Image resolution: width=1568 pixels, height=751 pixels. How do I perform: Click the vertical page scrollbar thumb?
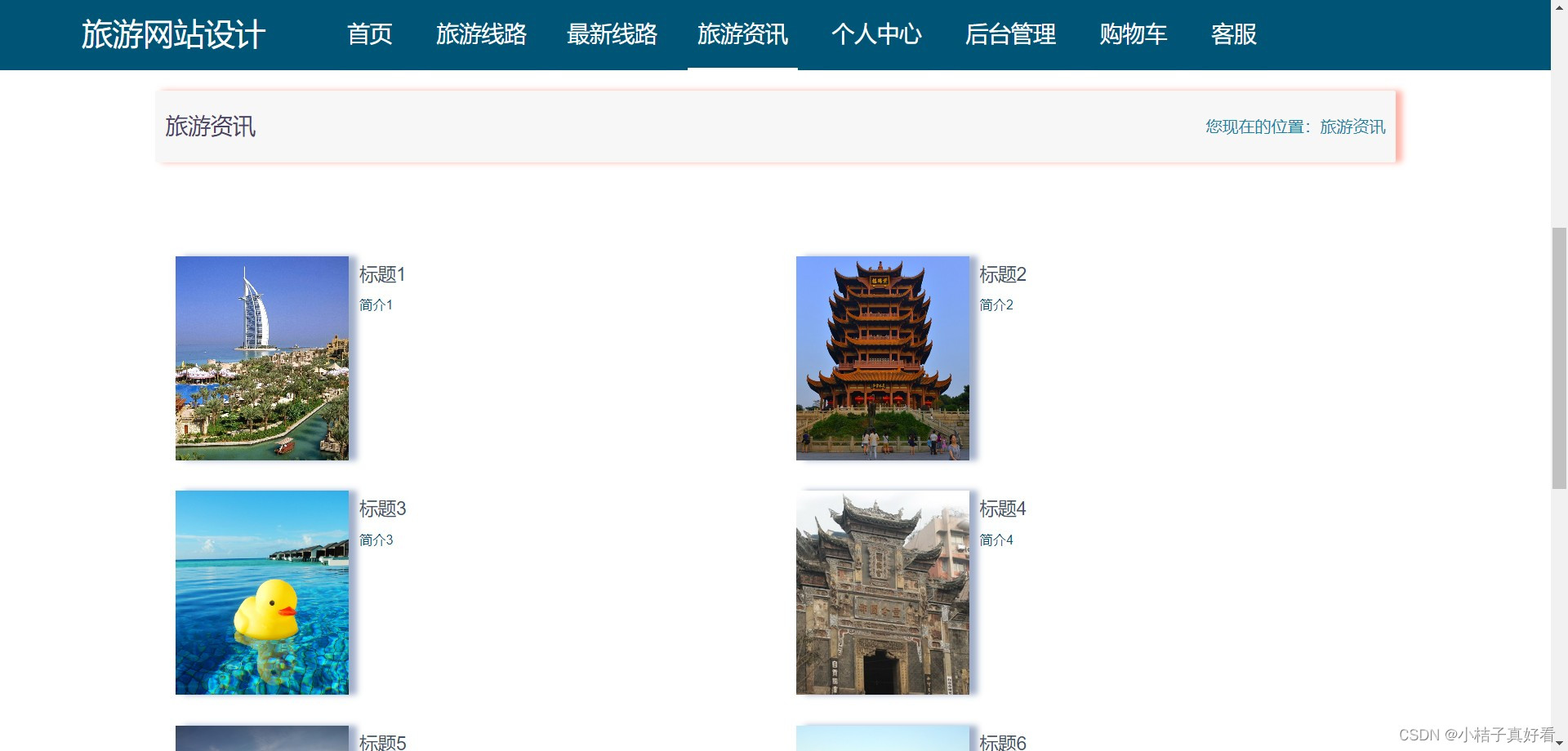[x=1559, y=358]
